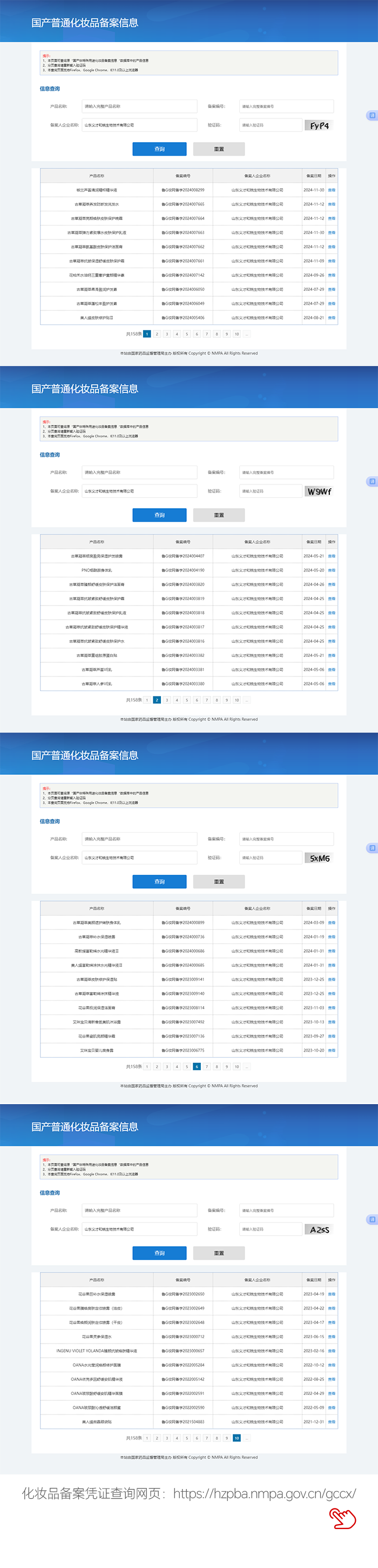Click 查看 for record 2022005284
Screen dimensions: 378x1568
point(331,1365)
